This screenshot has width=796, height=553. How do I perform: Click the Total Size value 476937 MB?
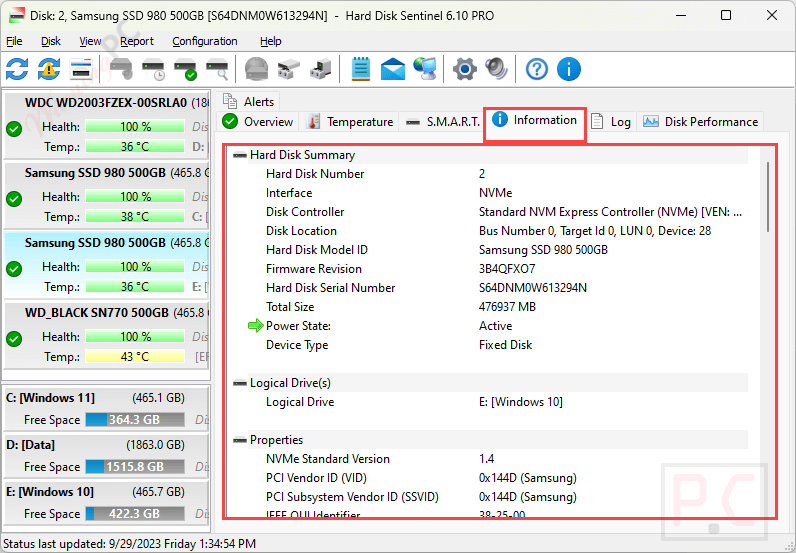507,307
